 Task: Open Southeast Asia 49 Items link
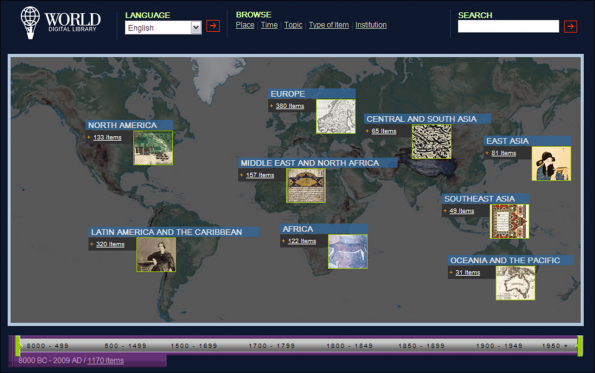tap(461, 211)
